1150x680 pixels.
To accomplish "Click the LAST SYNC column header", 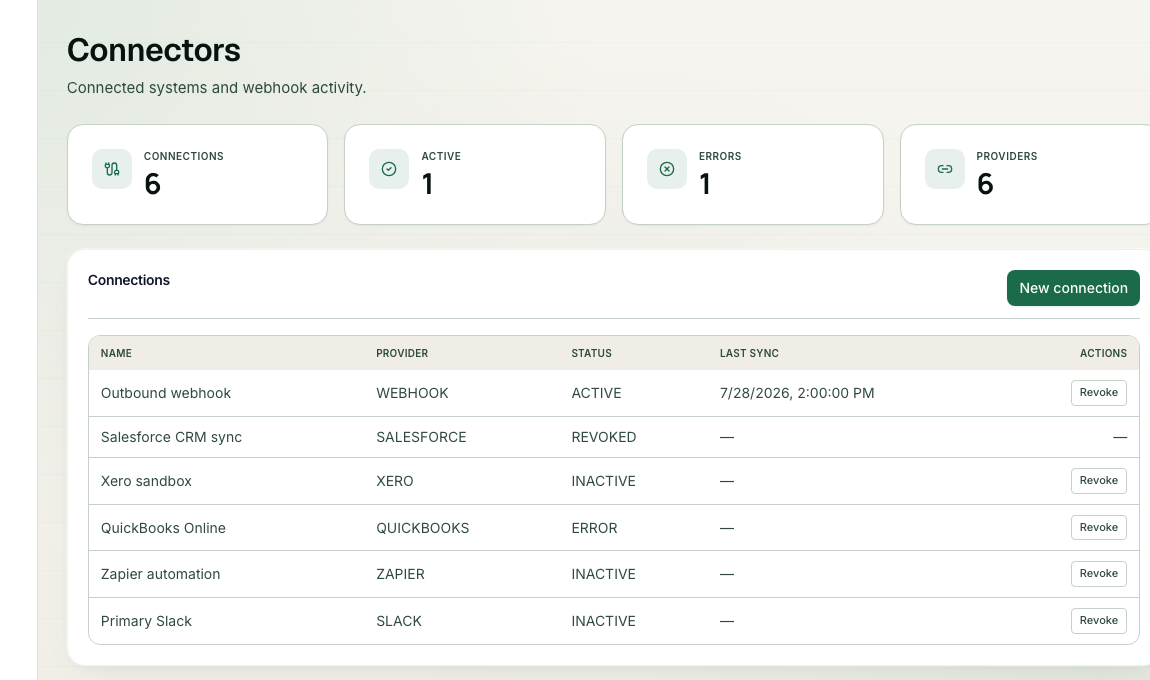I will tap(749, 354).
